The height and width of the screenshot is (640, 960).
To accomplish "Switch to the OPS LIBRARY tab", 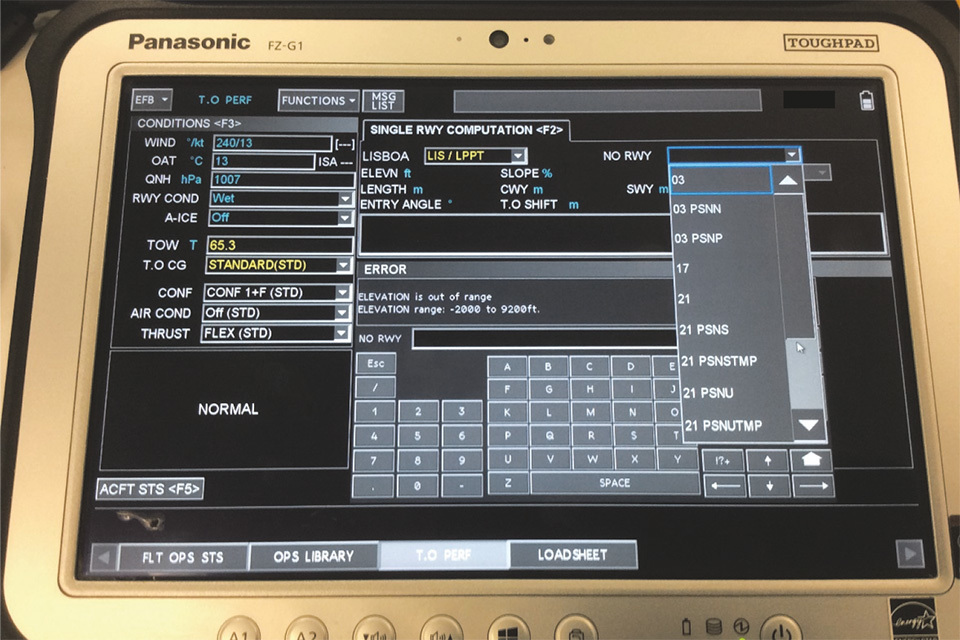I will click(314, 556).
